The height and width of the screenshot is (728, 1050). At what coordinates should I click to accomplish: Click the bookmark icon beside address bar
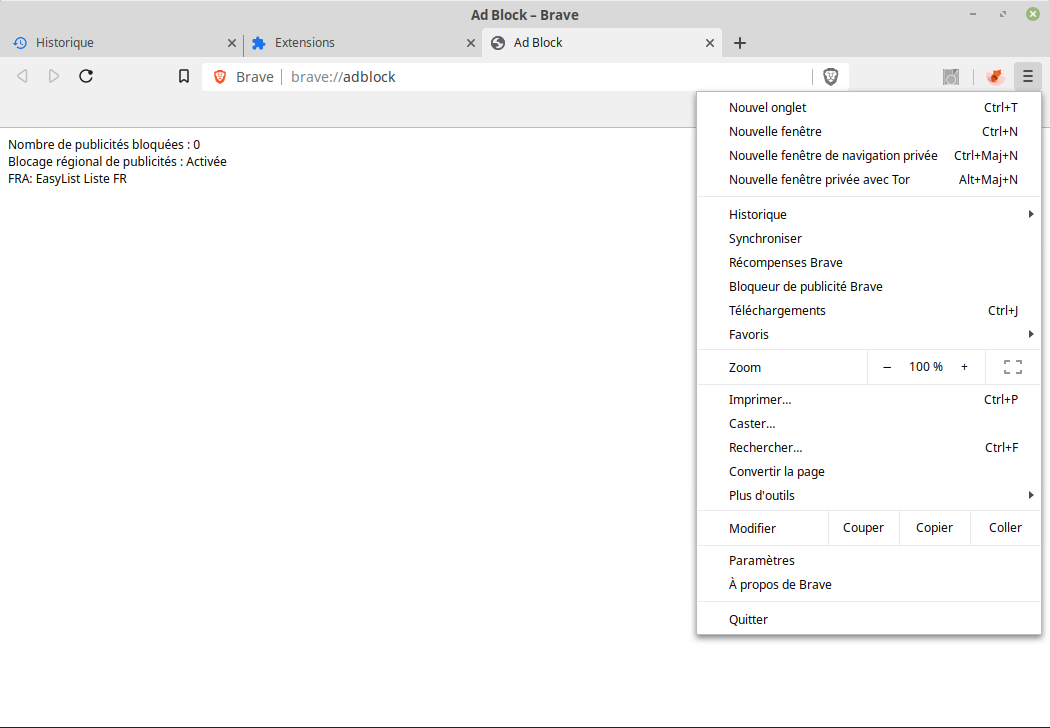(x=184, y=76)
